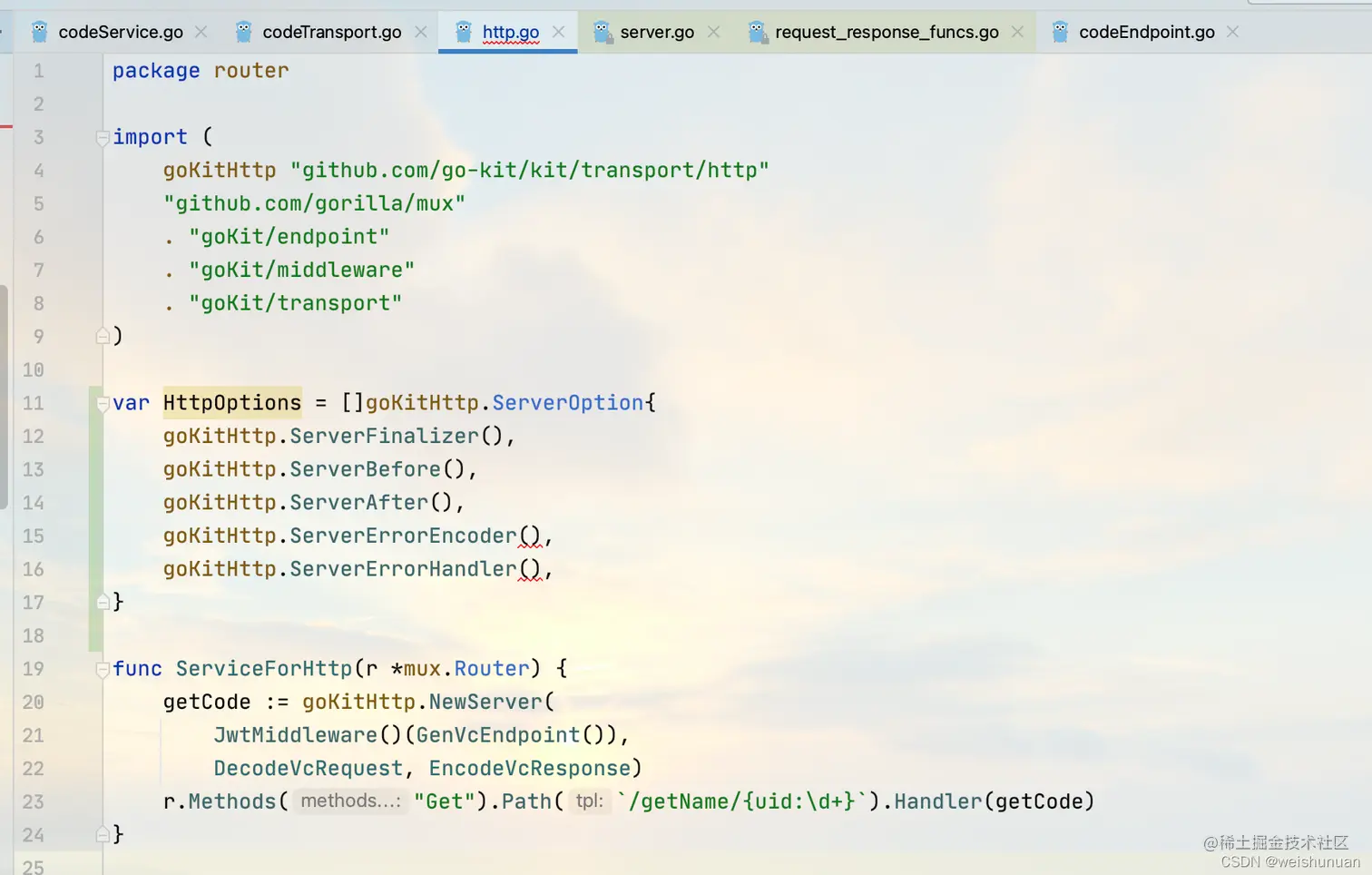
Task: Click the NewServer call on line 20
Action: pyautogui.click(x=485, y=702)
